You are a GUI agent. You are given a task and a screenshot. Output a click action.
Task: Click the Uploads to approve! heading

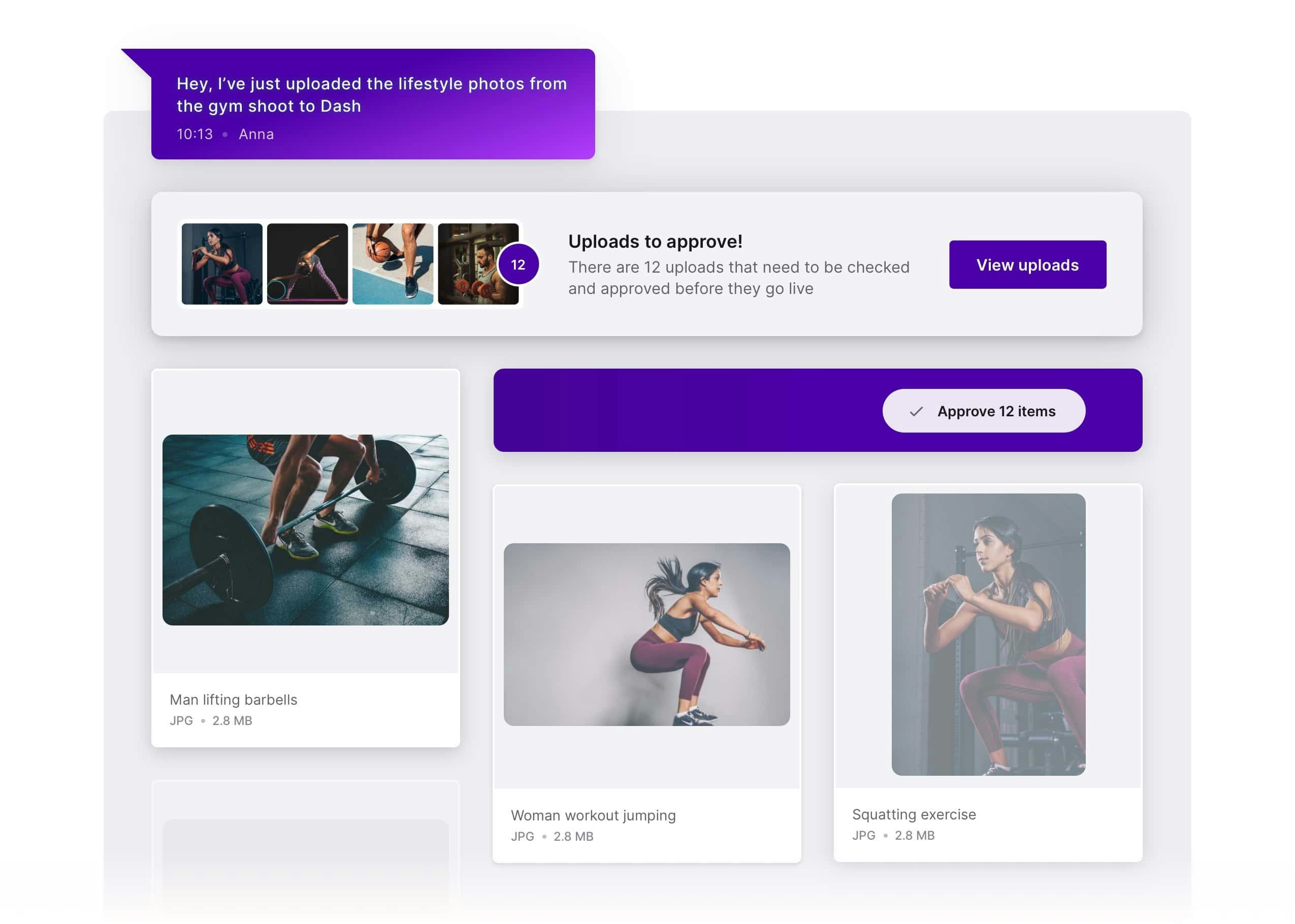(x=655, y=241)
